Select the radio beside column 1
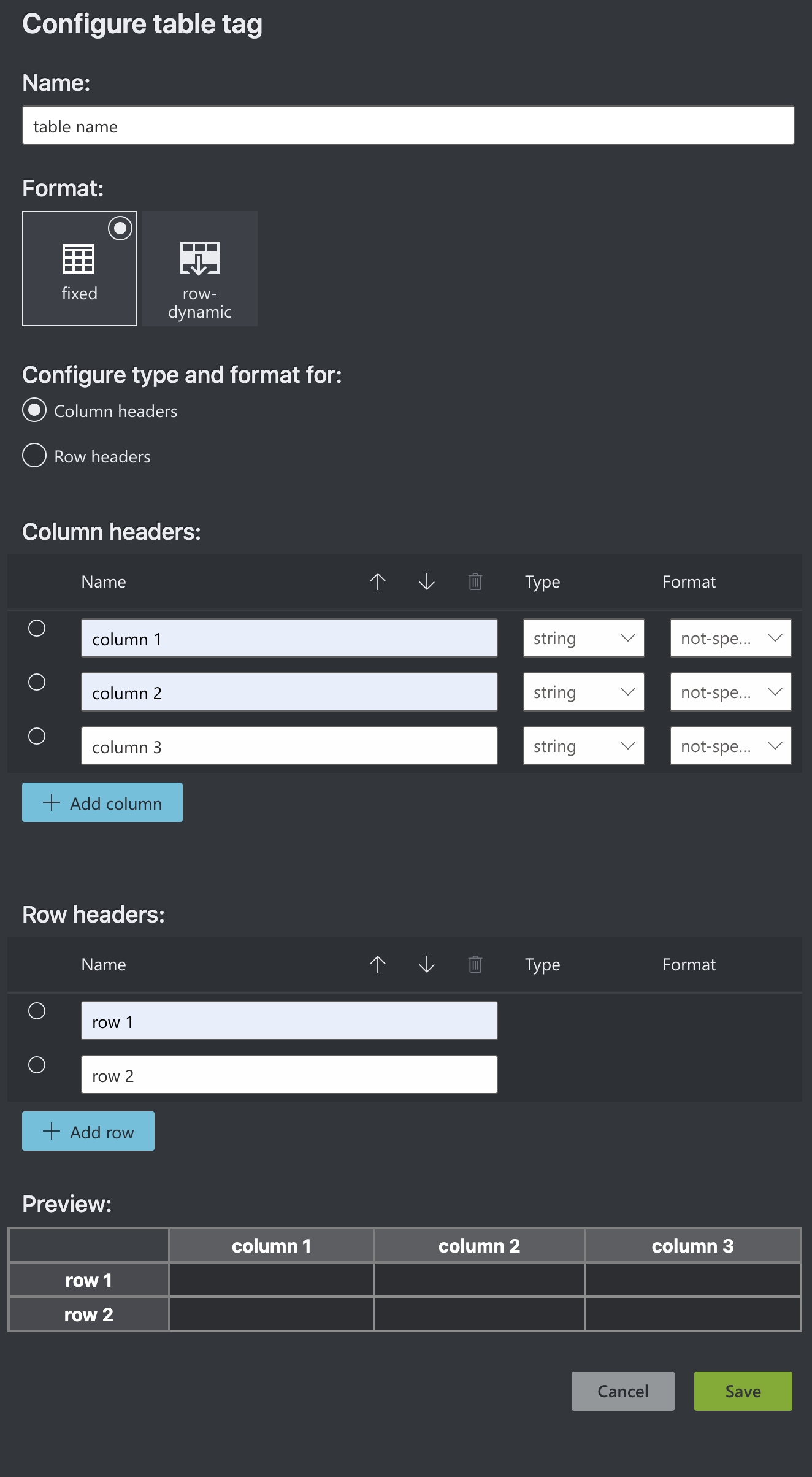 pos(36,629)
